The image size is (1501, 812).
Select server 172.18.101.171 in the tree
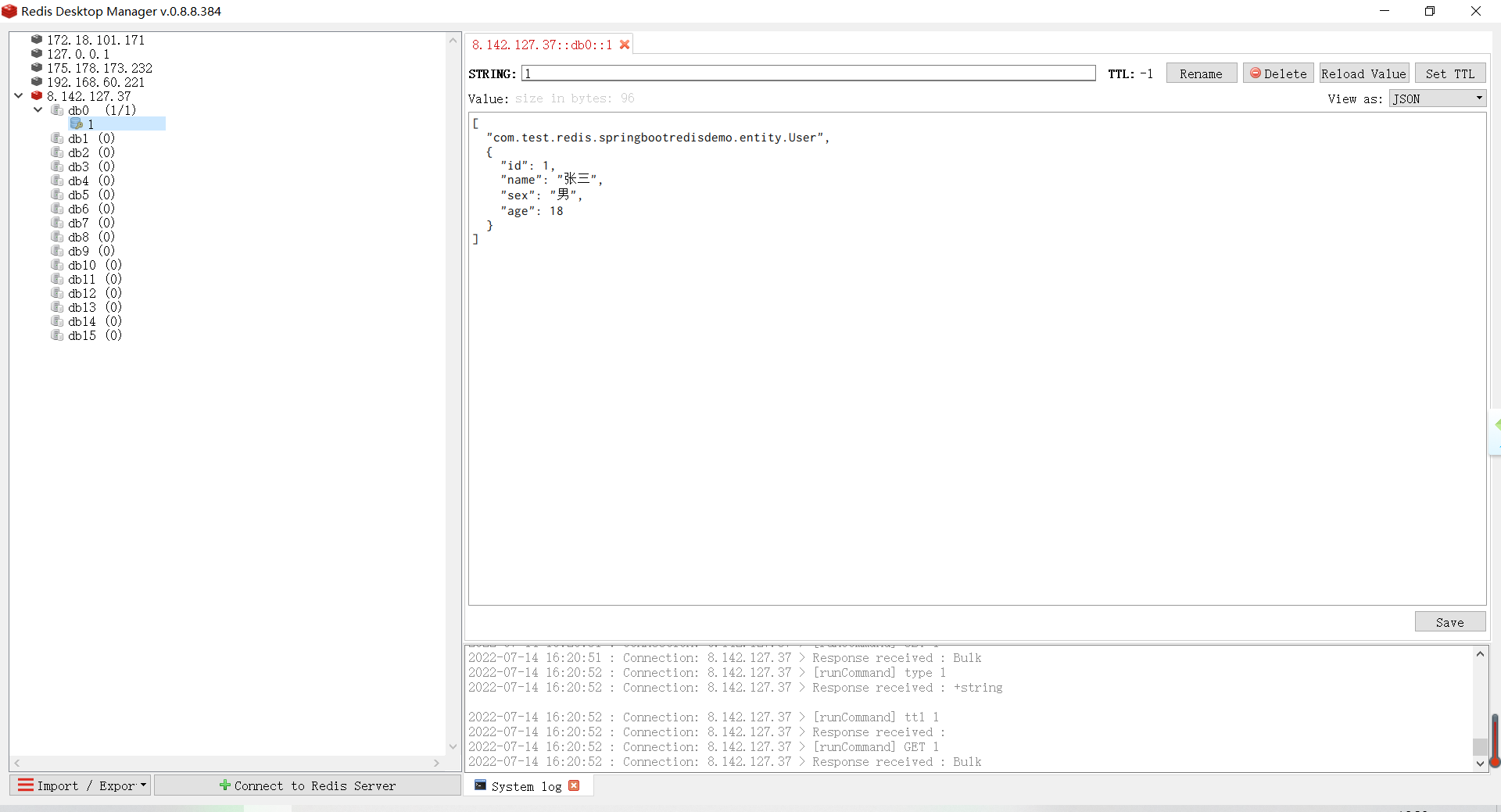[95, 40]
